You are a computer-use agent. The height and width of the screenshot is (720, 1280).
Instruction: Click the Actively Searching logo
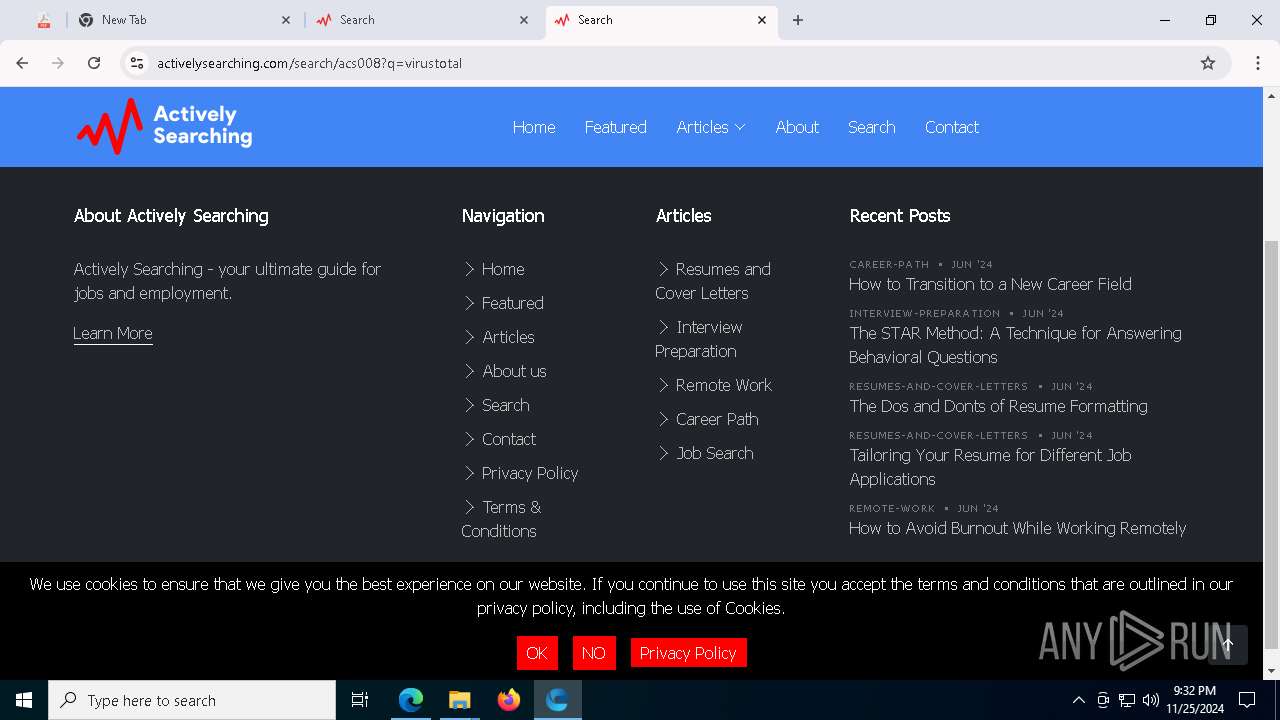point(164,126)
